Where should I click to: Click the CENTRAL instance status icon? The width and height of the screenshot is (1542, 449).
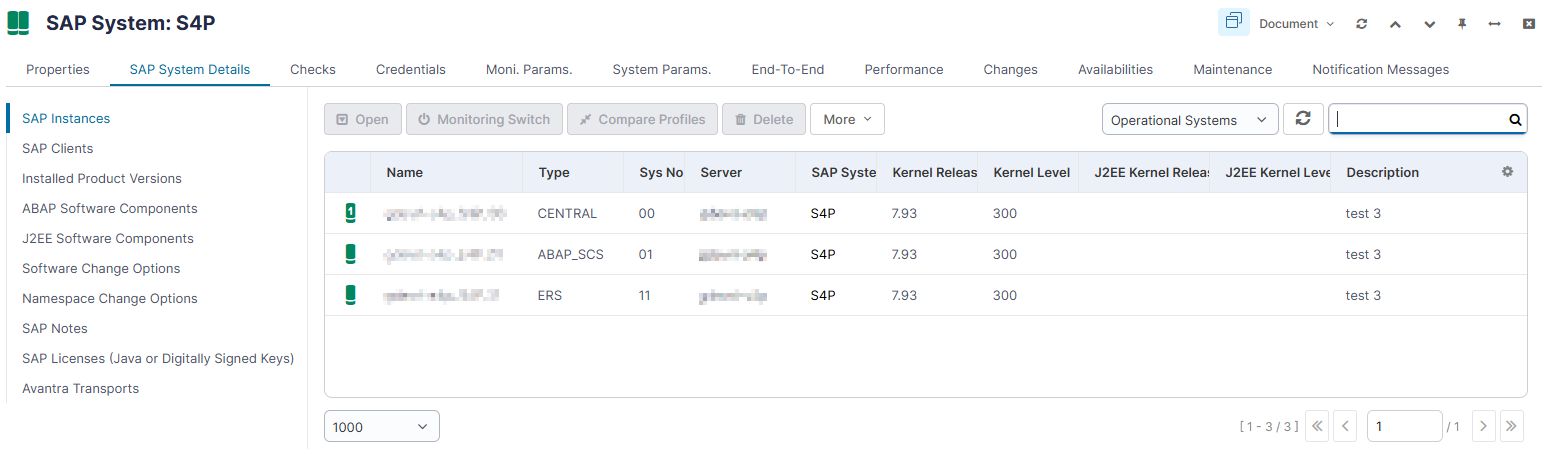350,213
